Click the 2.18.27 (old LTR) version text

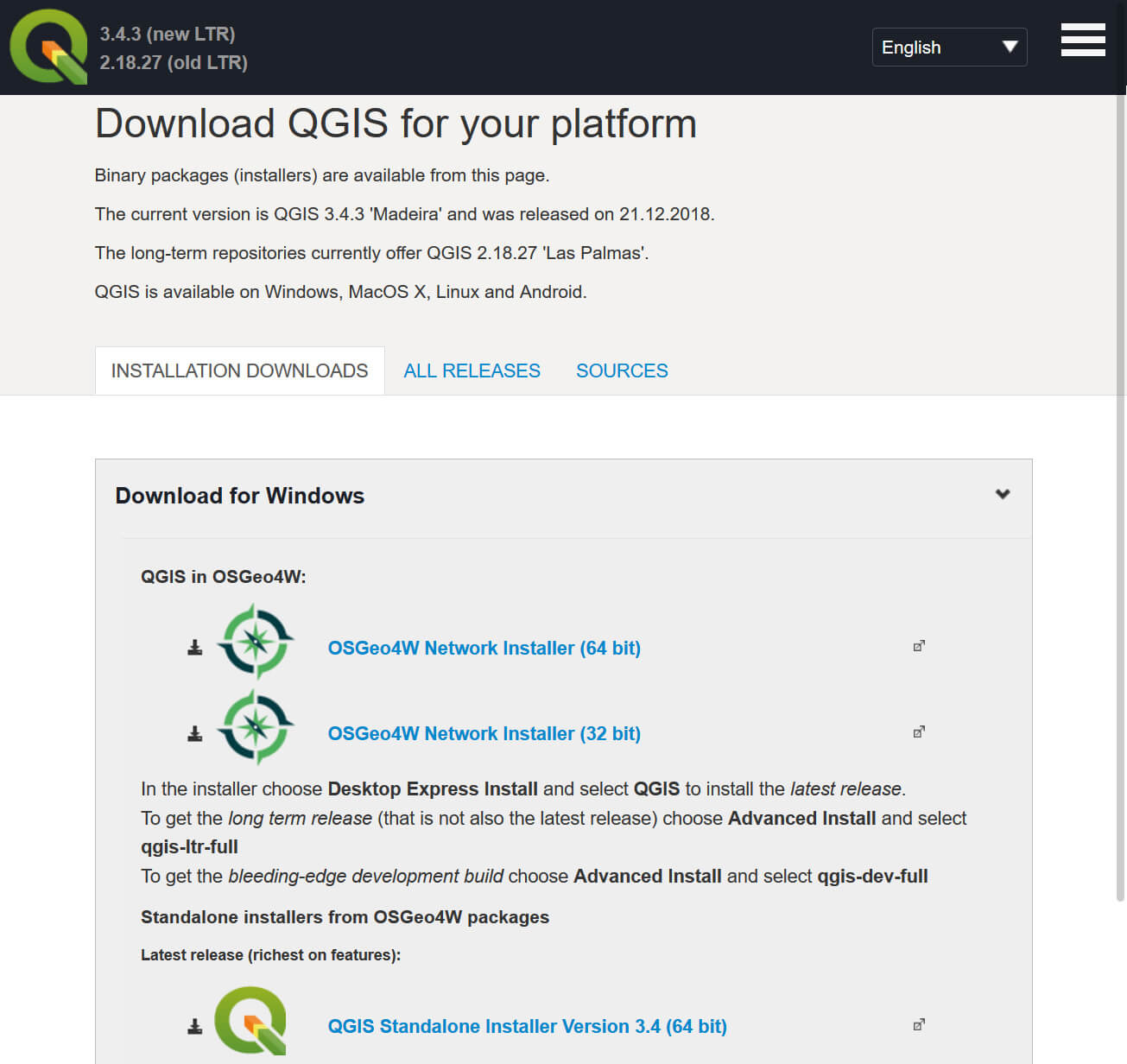(x=174, y=62)
